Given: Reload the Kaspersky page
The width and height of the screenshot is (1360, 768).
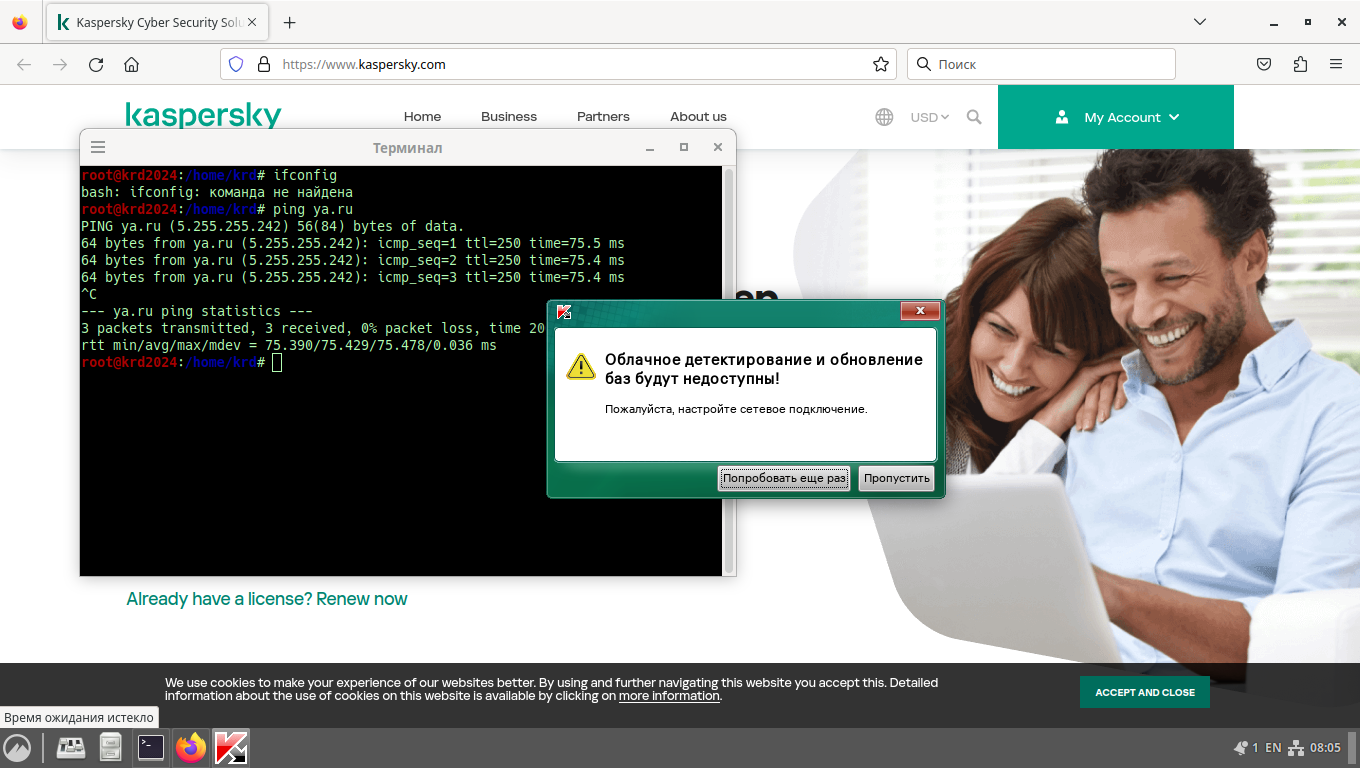Looking at the screenshot, I should click(x=96, y=64).
